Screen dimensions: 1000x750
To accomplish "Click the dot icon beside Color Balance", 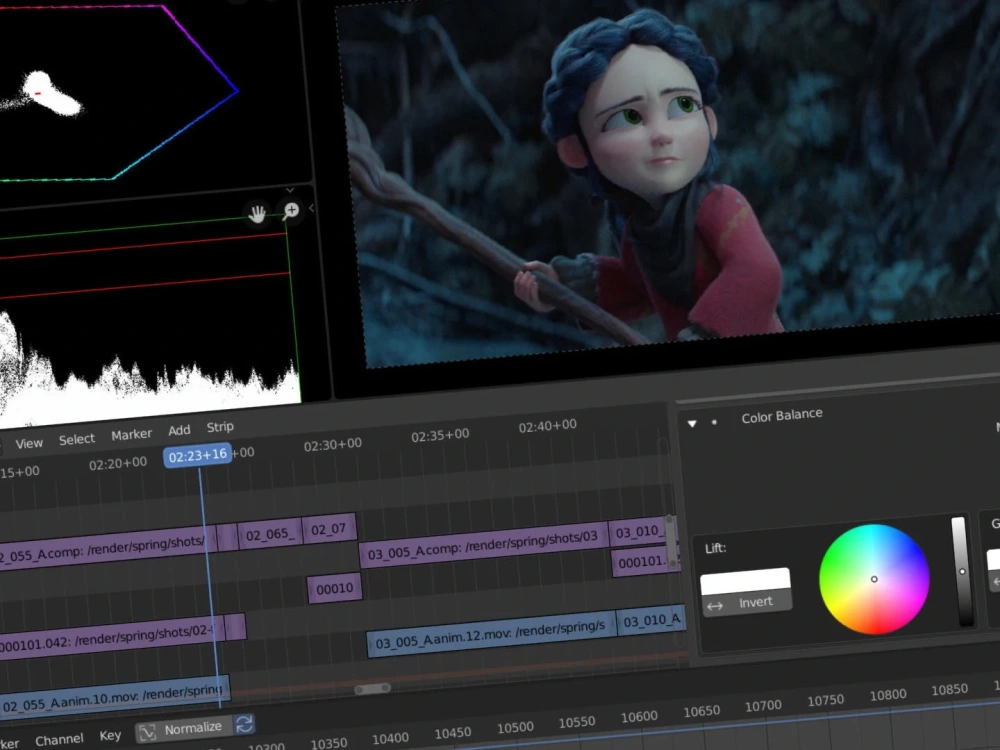I will pyautogui.click(x=714, y=422).
